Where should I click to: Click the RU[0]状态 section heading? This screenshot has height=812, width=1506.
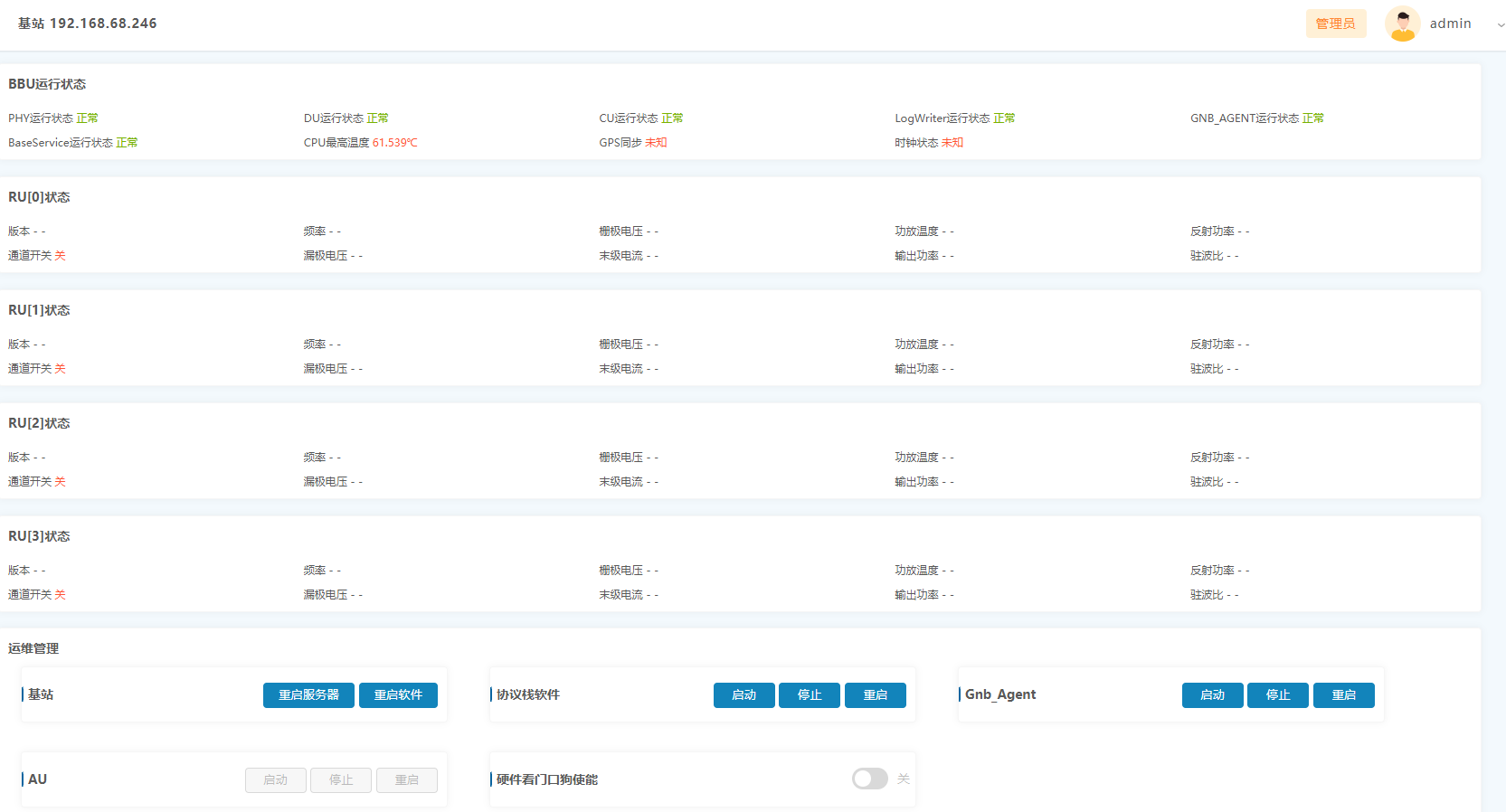click(39, 197)
